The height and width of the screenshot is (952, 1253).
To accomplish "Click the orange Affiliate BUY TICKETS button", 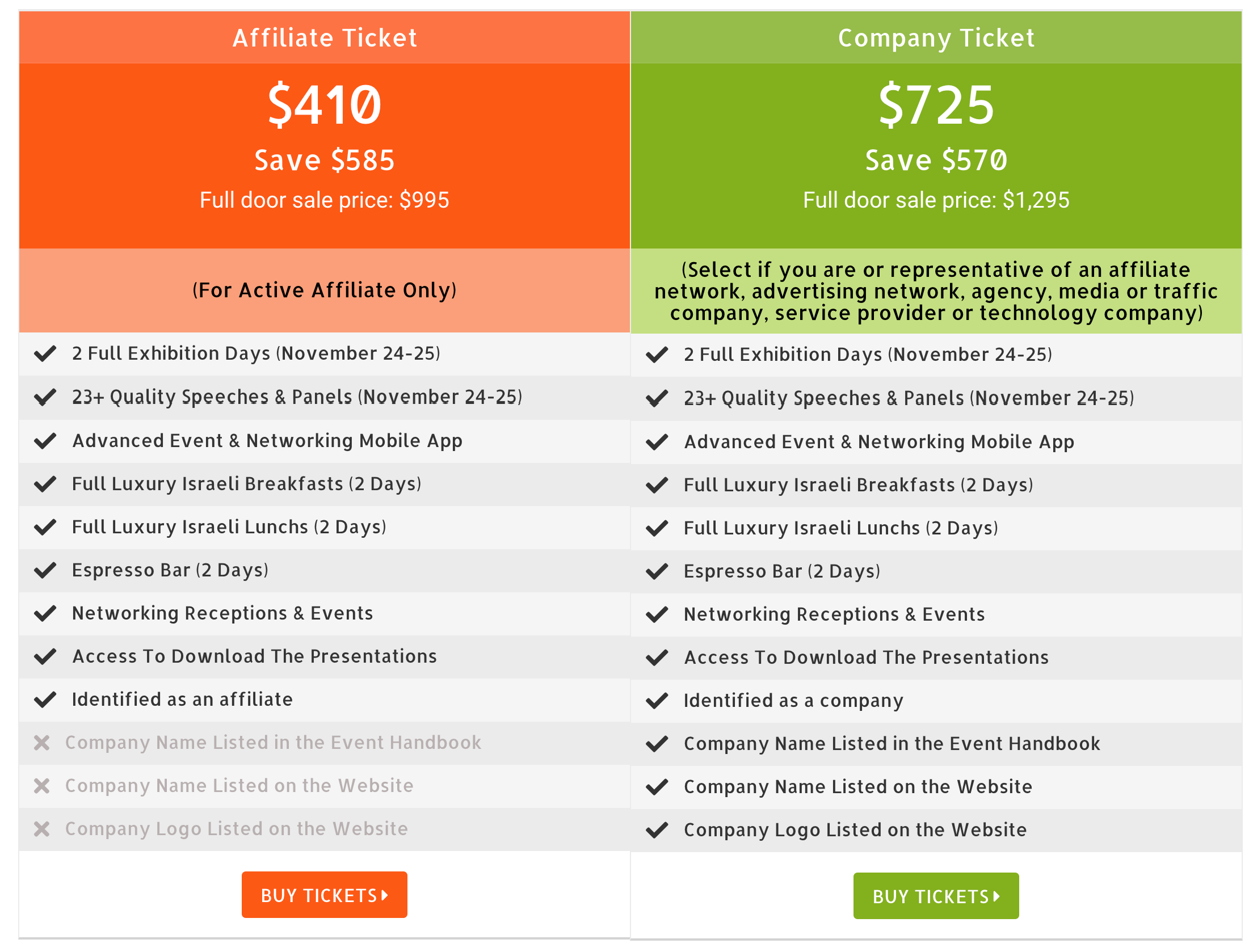I will (324, 895).
